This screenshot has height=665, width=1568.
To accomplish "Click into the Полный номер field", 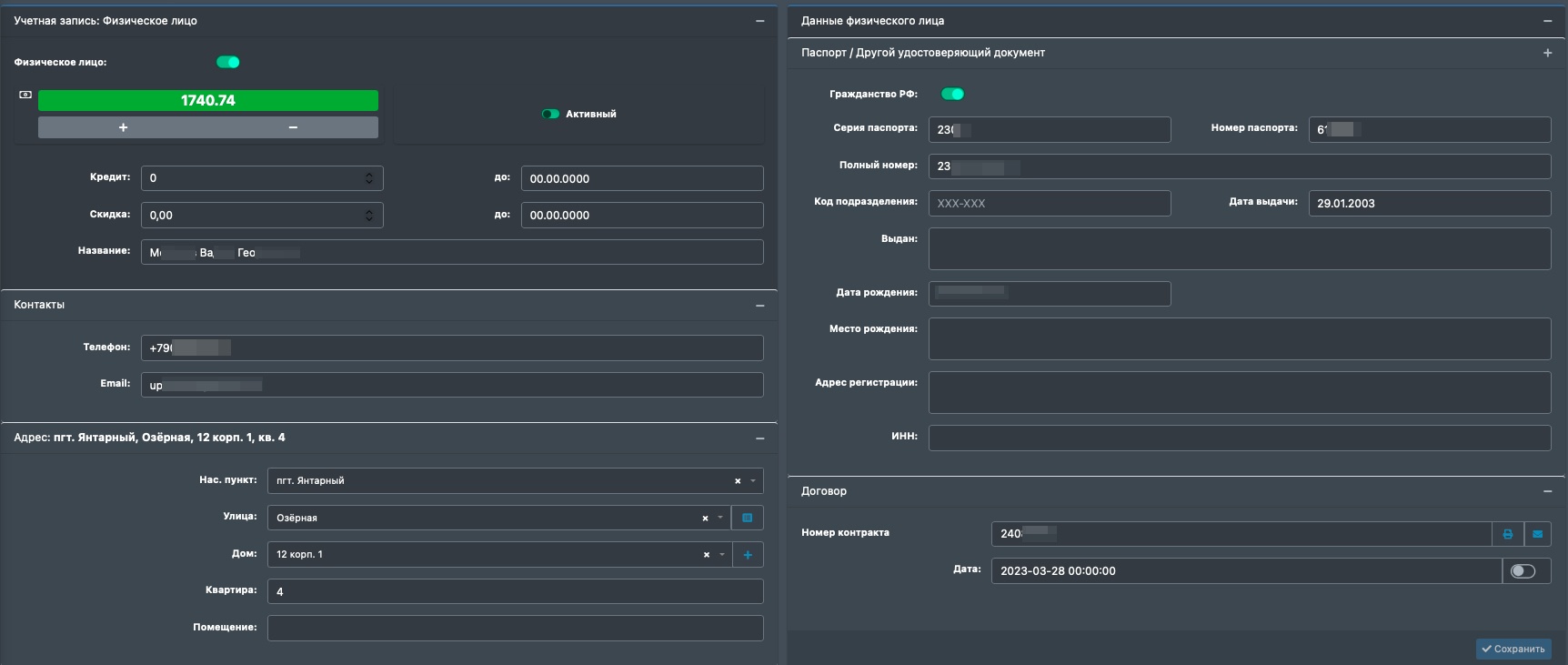I will coord(1240,166).
